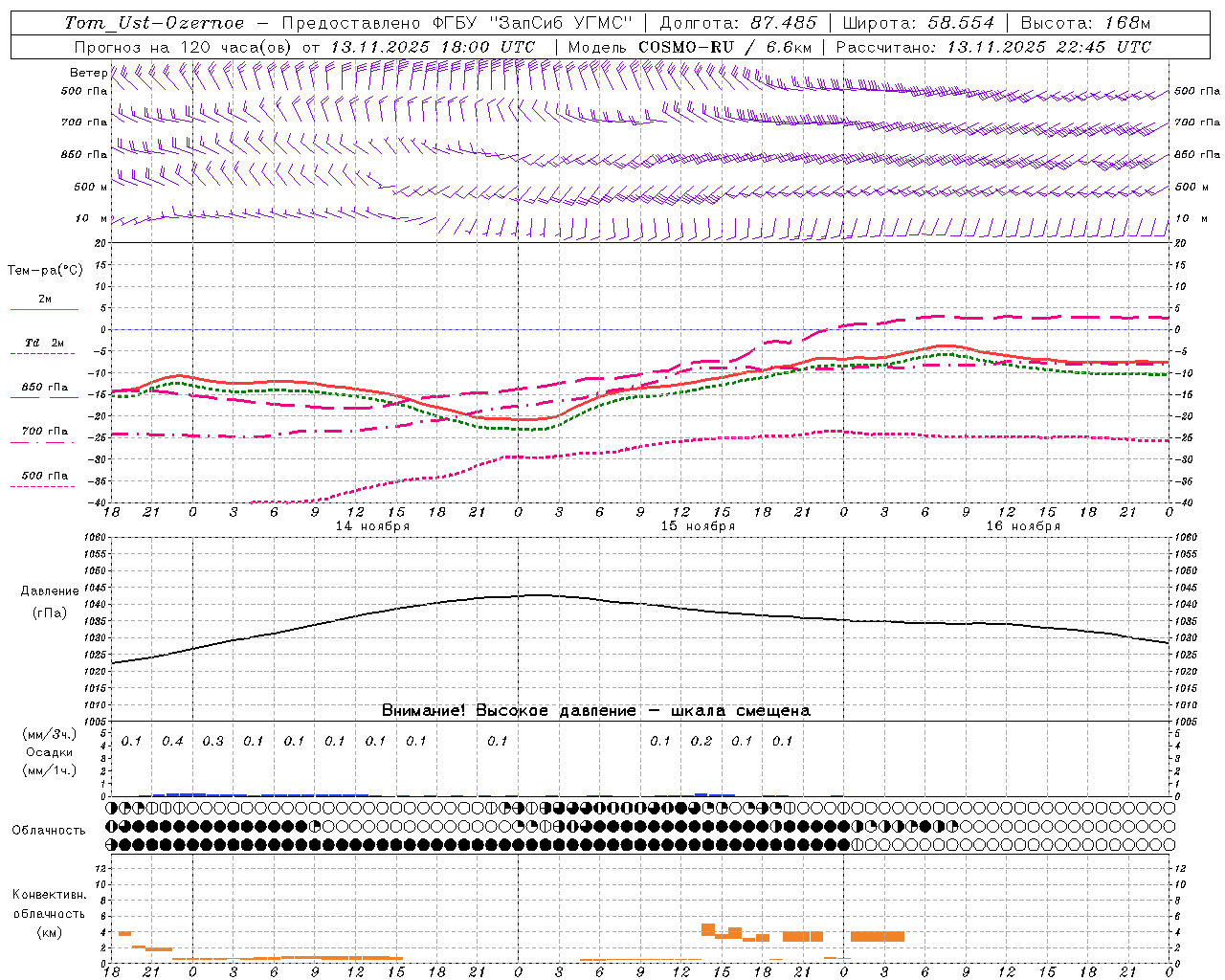Click the '0.3' precipitation value
Screen dimensions: 1225x980
212,741
